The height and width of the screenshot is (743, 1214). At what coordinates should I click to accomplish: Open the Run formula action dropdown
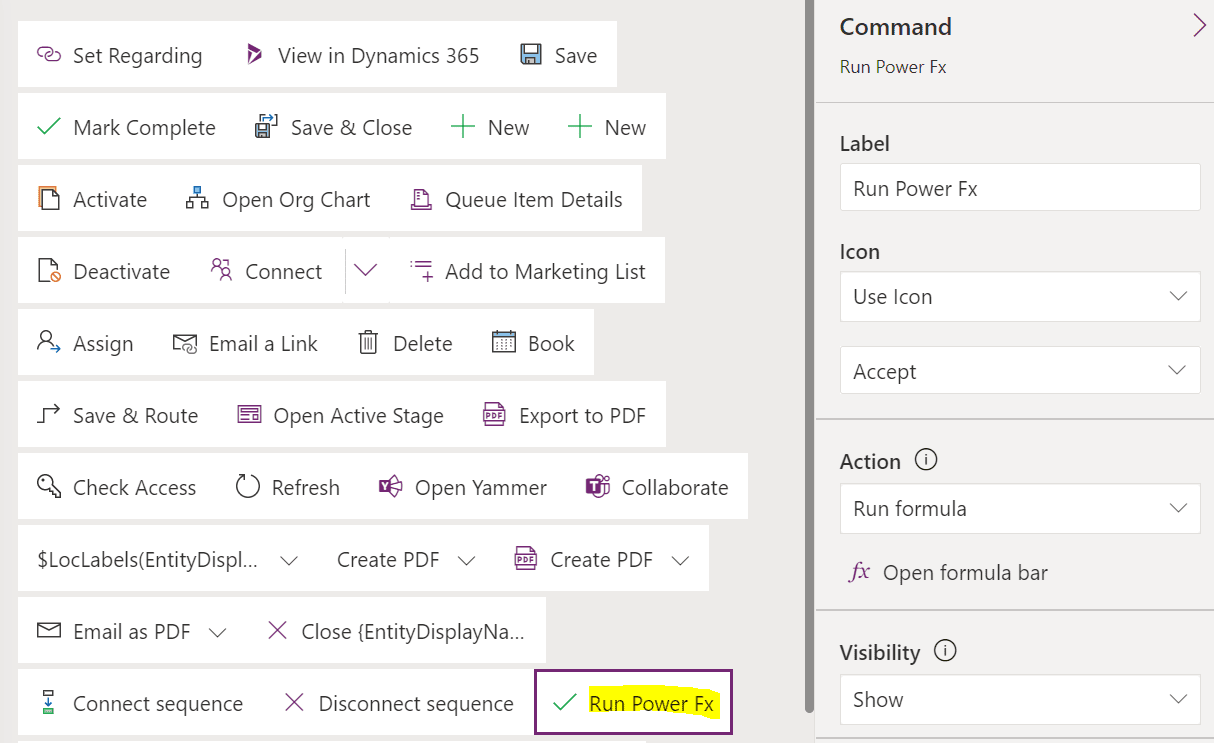1020,508
